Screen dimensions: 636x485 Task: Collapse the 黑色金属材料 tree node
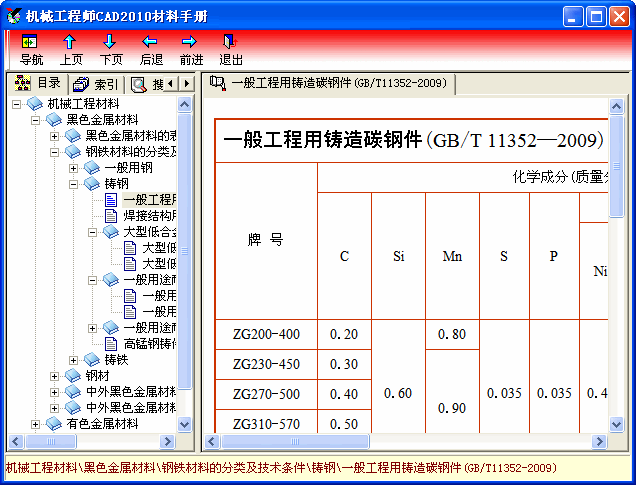pyautogui.click(x=35, y=120)
